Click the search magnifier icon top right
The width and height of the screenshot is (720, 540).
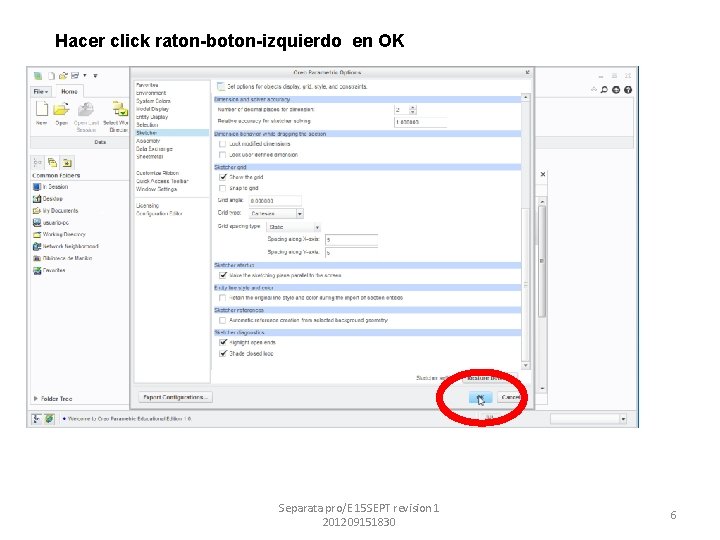tap(604, 90)
